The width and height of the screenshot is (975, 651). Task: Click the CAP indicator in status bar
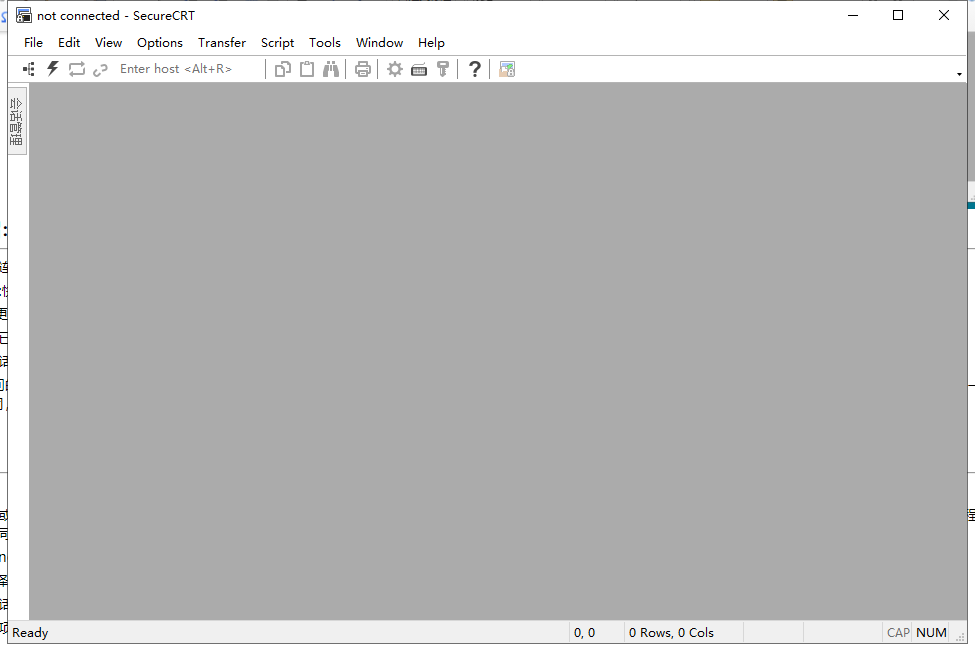pyautogui.click(x=898, y=633)
